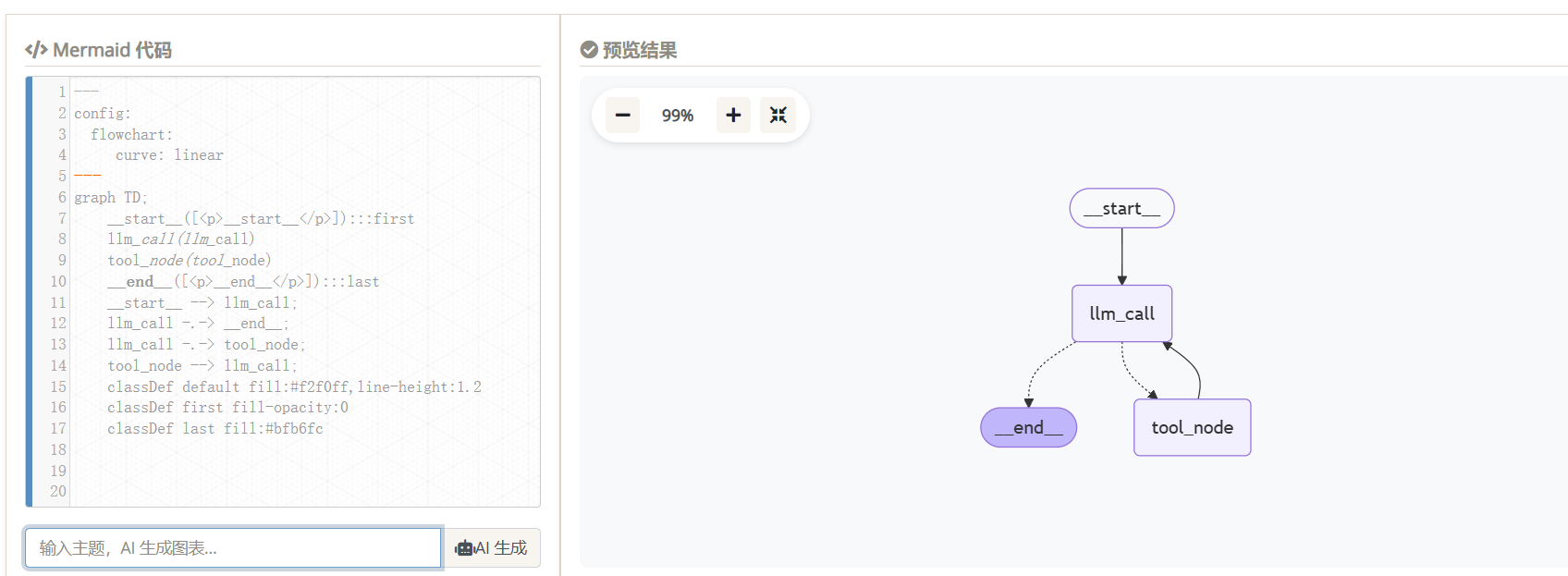Click 'classDef first fill-opacity:0' line
The image size is (1568, 576).
point(227,408)
